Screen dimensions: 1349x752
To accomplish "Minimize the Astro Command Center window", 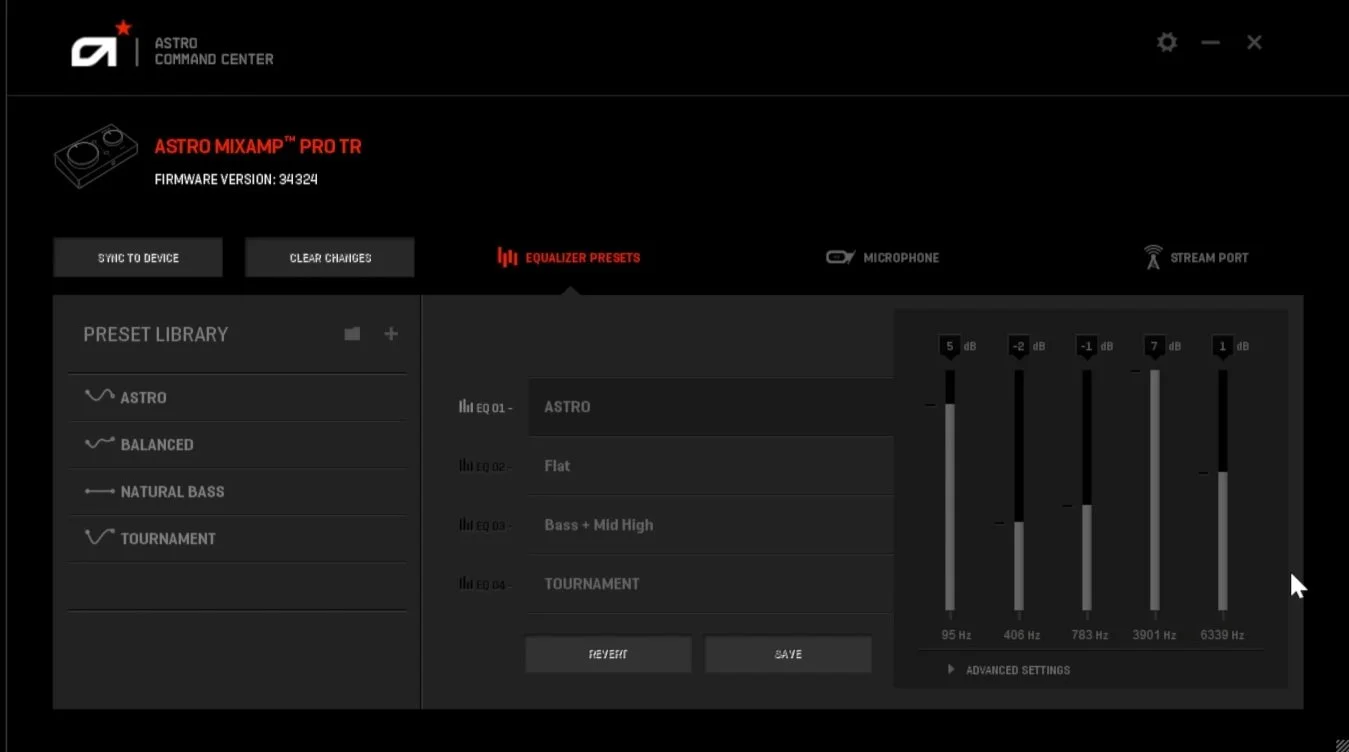I will point(1211,43).
